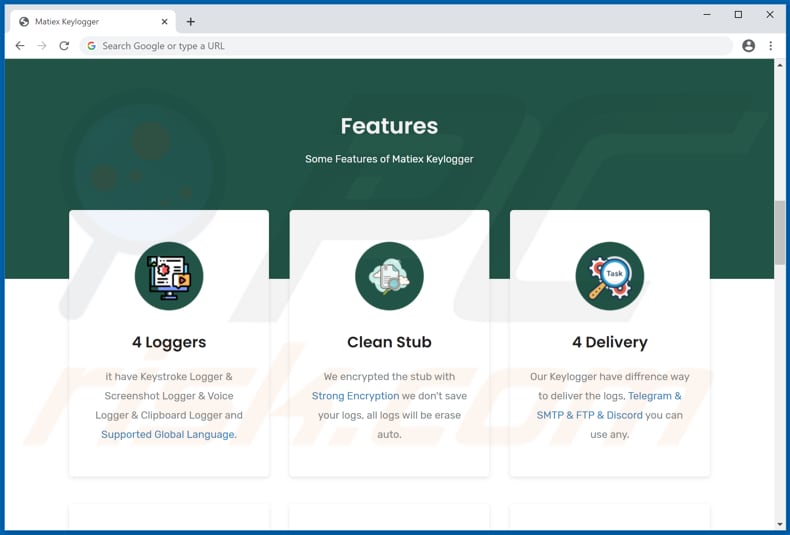Close the Chrome window
The height and width of the screenshot is (535, 790).
click(770, 15)
